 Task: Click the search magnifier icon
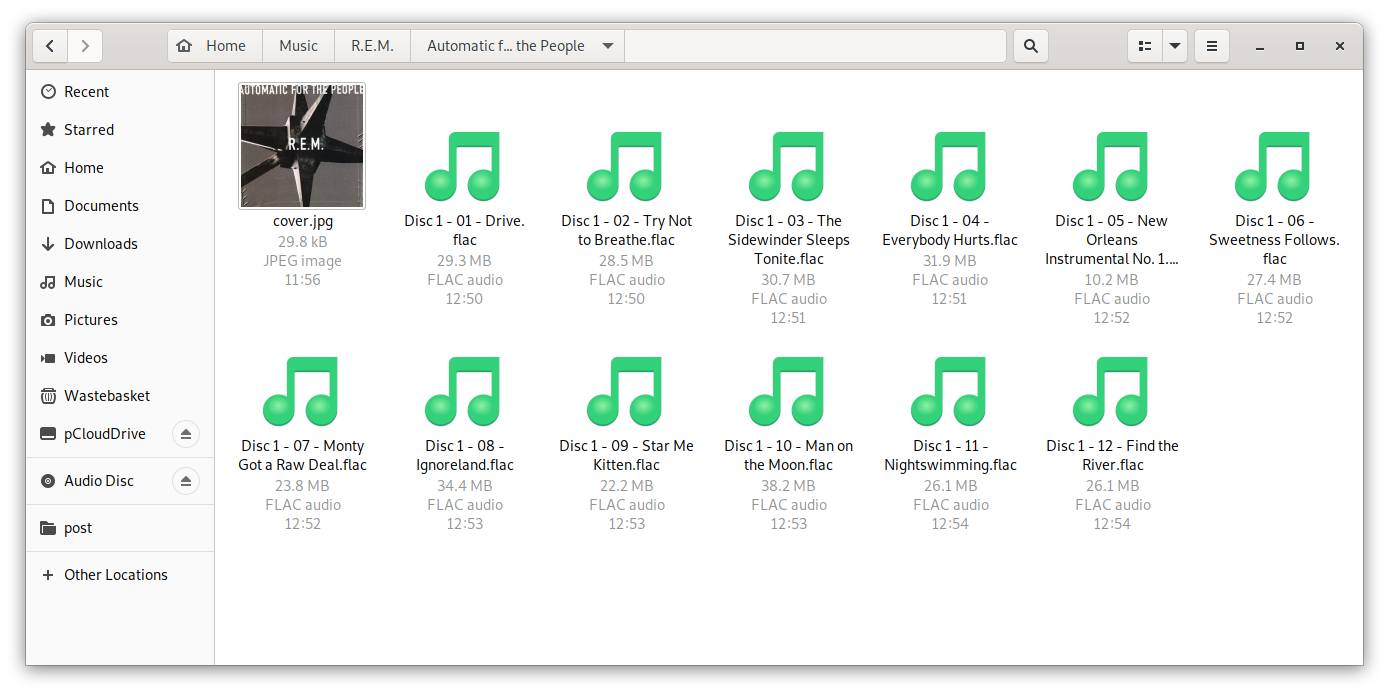click(x=1030, y=46)
